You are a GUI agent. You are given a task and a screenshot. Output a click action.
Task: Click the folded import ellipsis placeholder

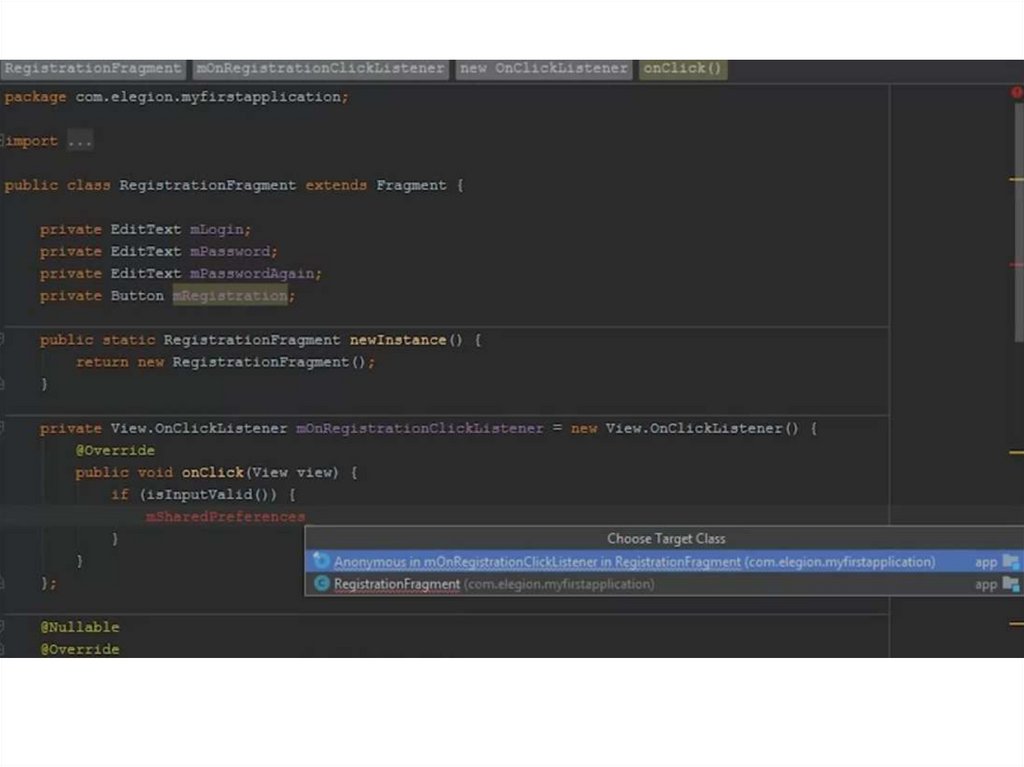(80, 141)
